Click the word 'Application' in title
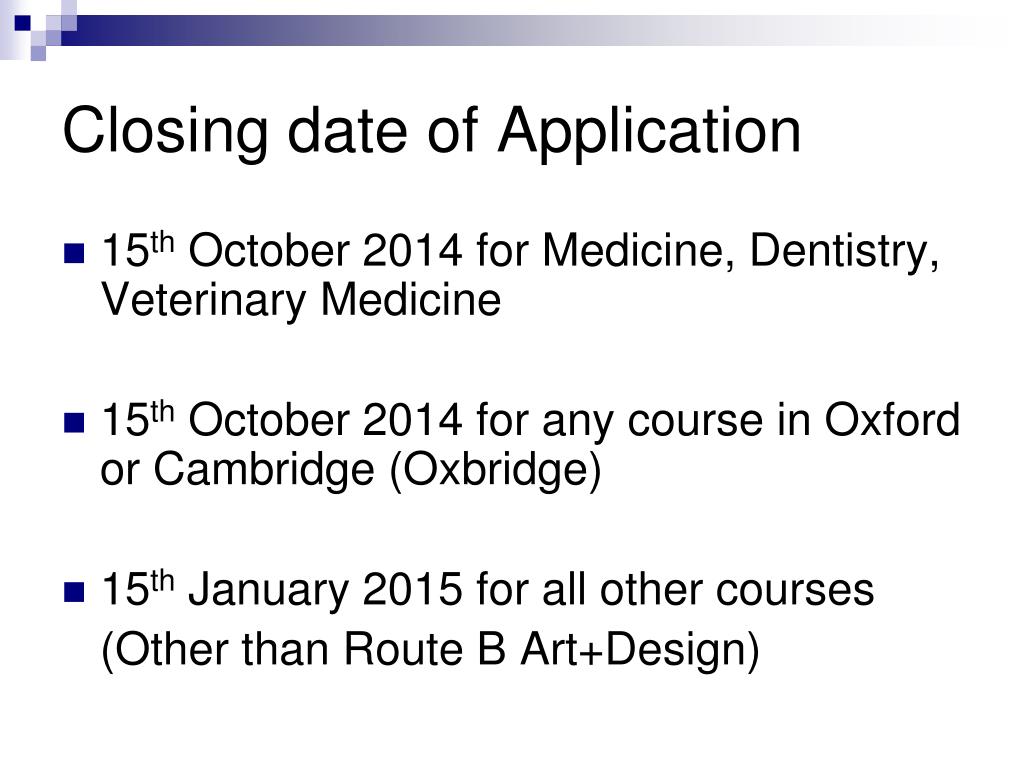1024x768 pixels. pyautogui.click(x=649, y=133)
